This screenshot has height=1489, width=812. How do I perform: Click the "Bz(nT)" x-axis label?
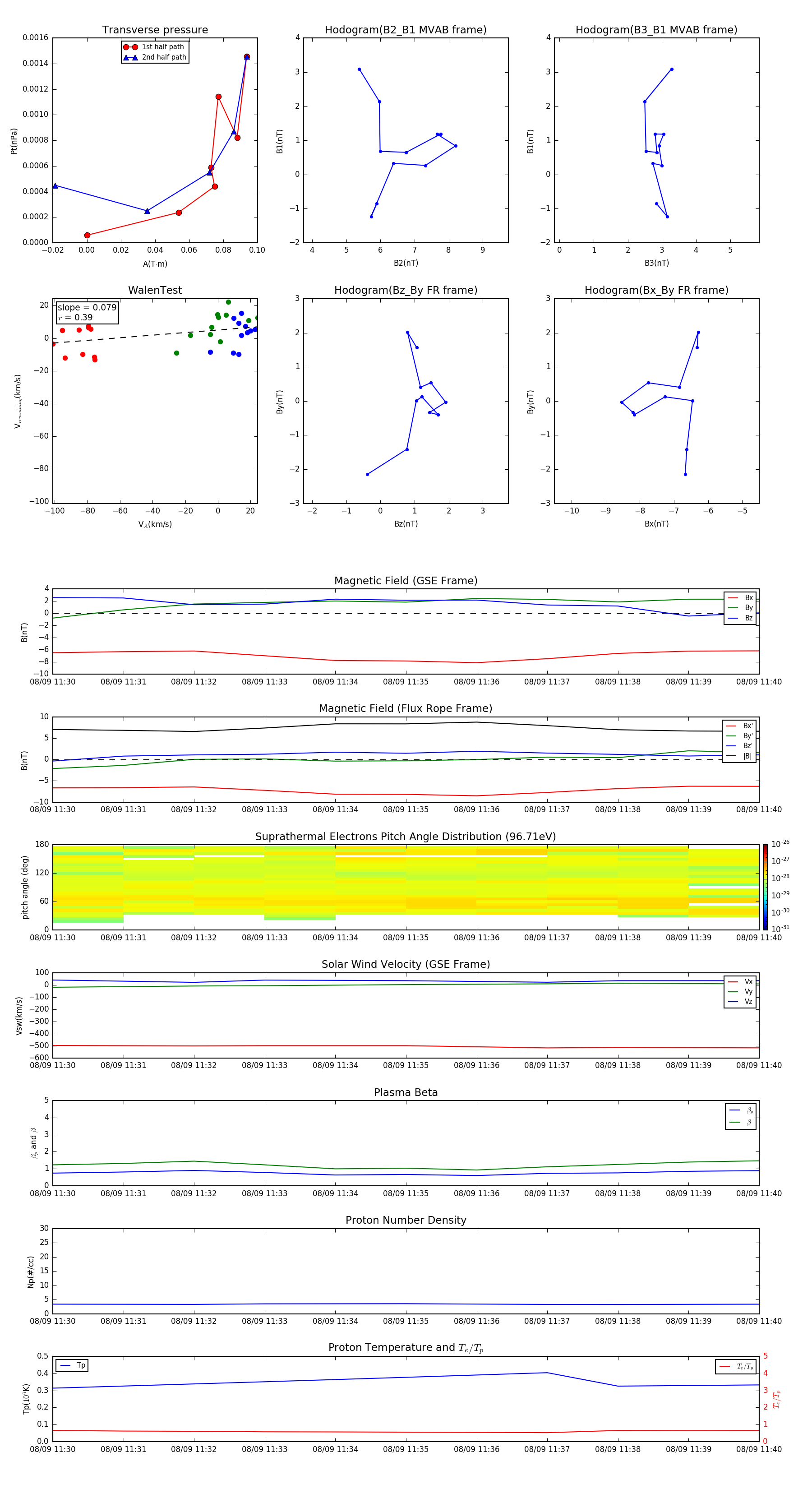(x=406, y=524)
